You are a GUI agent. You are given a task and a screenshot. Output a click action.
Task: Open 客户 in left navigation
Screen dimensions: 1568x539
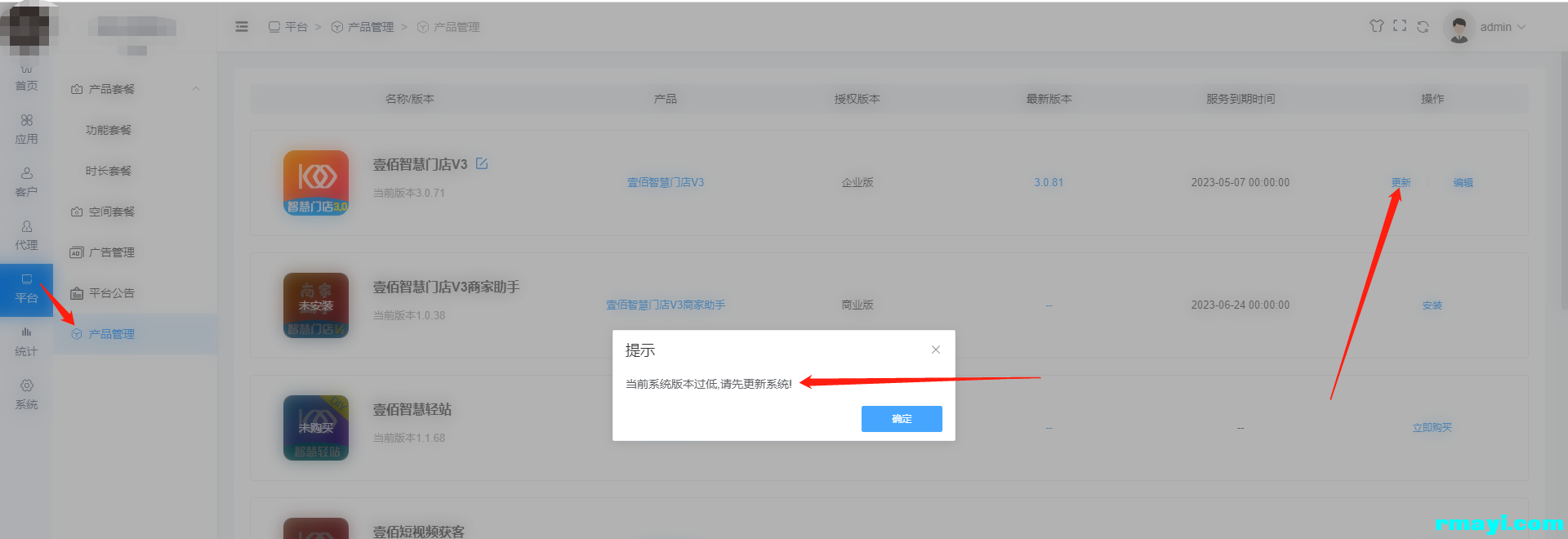pyautogui.click(x=26, y=183)
